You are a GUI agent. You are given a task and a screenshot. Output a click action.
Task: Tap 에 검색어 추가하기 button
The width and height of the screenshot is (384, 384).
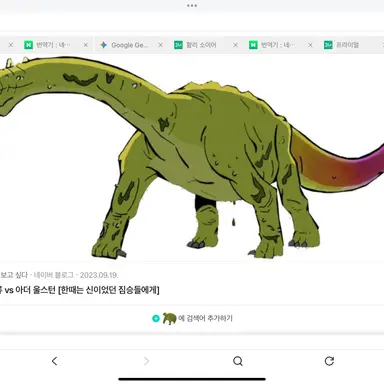coord(192,318)
